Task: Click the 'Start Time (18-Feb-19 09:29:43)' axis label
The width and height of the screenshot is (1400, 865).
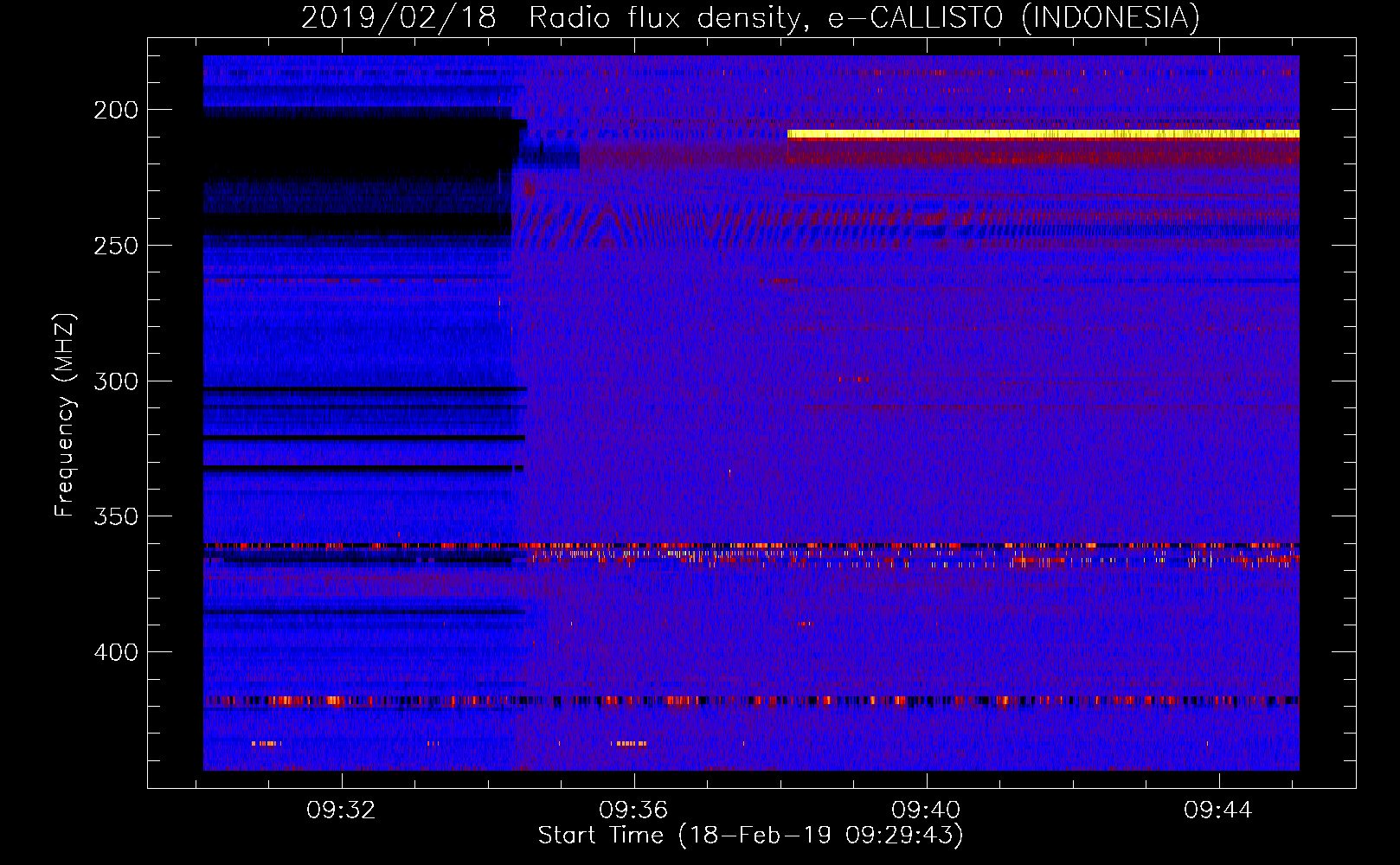Action: pos(750,836)
